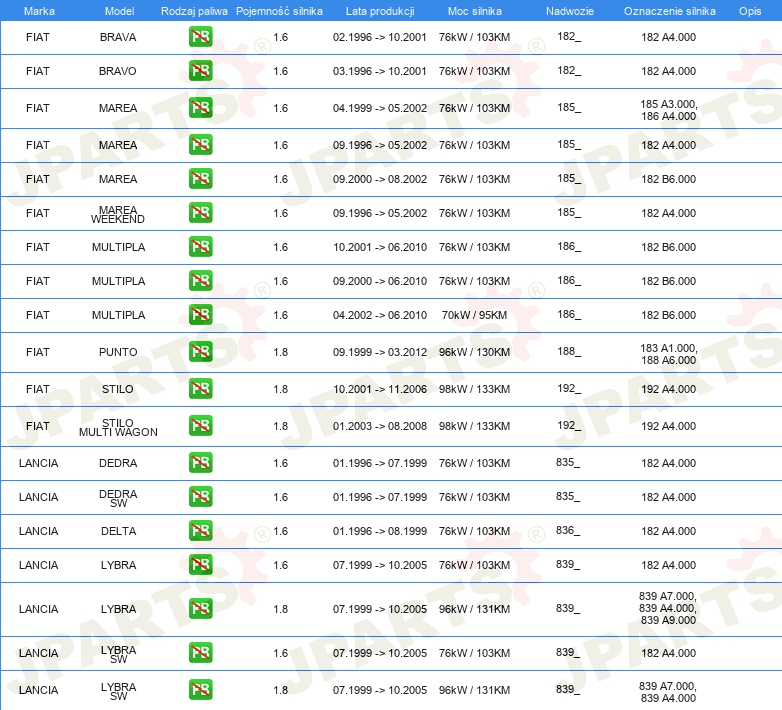Image resolution: width=782 pixels, height=710 pixels.
Task: Click the 98kW / 133KM cell in STILO row
Action: click(x=474, y=389)
